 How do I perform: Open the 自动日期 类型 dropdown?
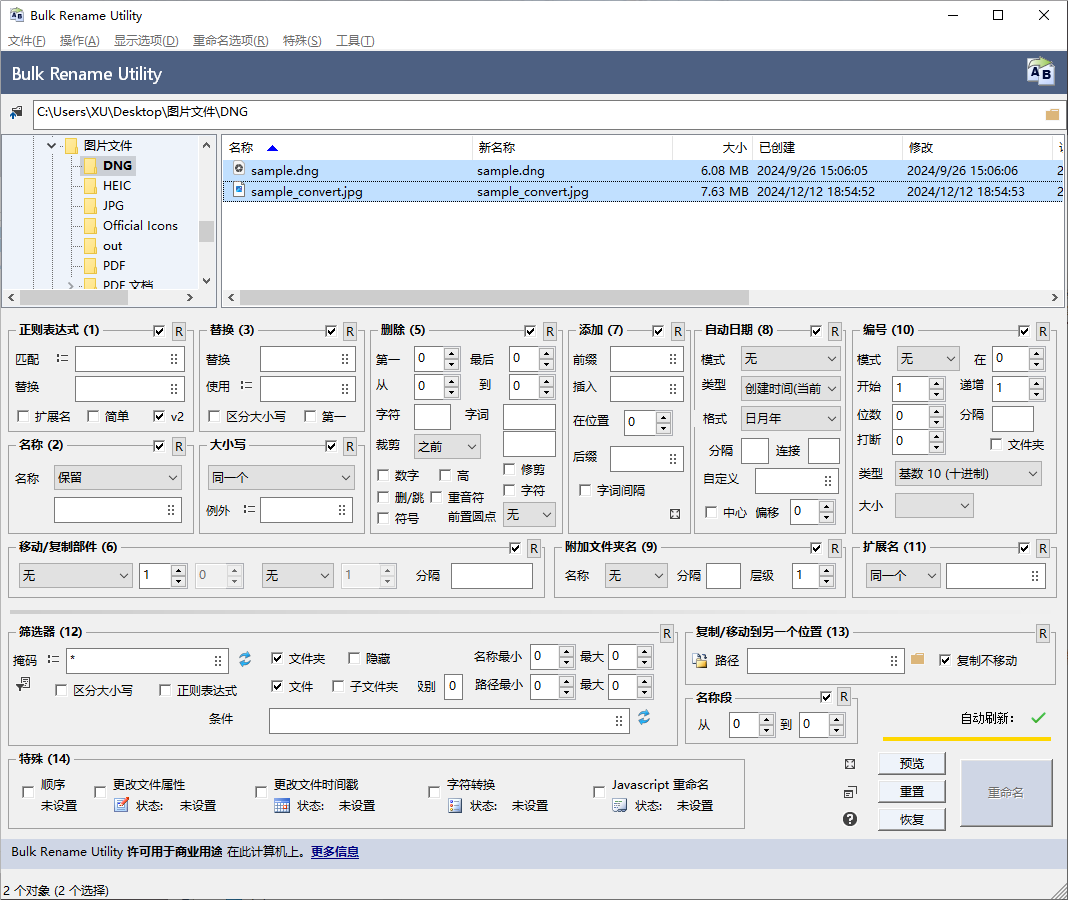point(789,390)
